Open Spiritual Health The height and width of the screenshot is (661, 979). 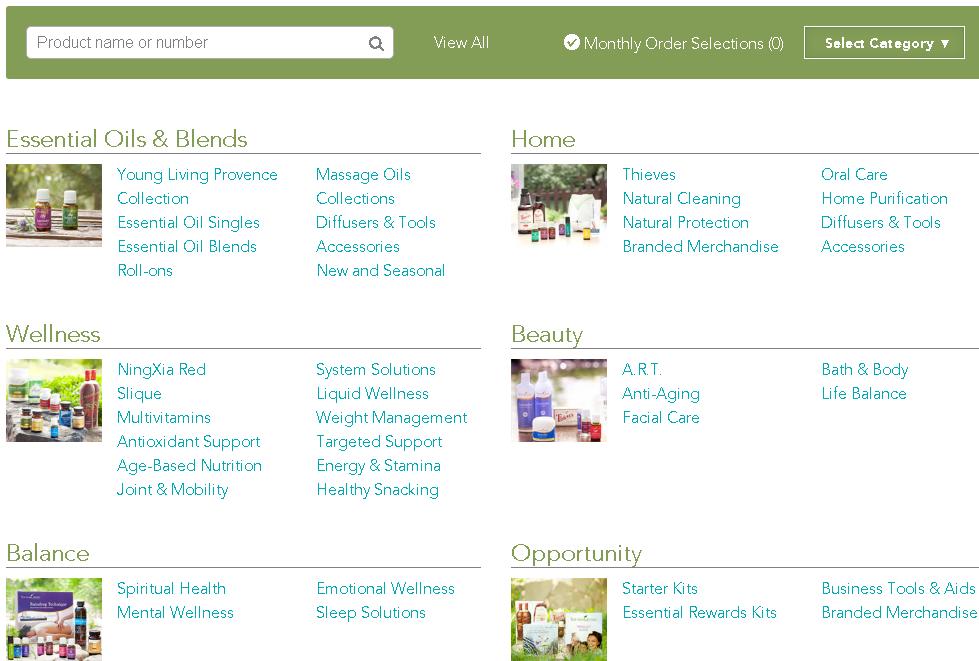[171, 589]
